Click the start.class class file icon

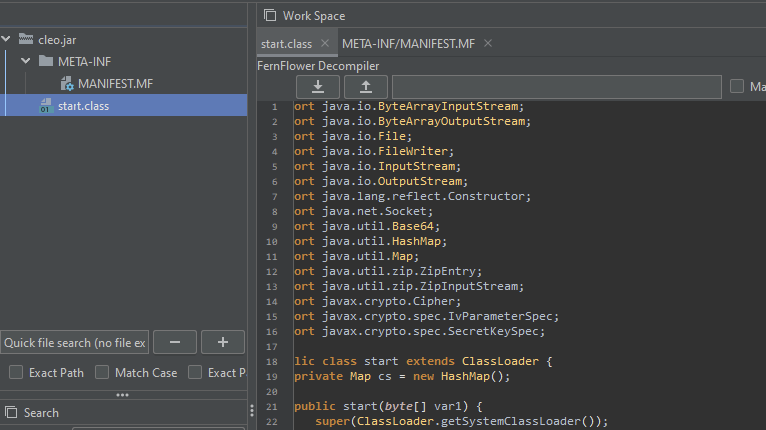coord(46,106)
